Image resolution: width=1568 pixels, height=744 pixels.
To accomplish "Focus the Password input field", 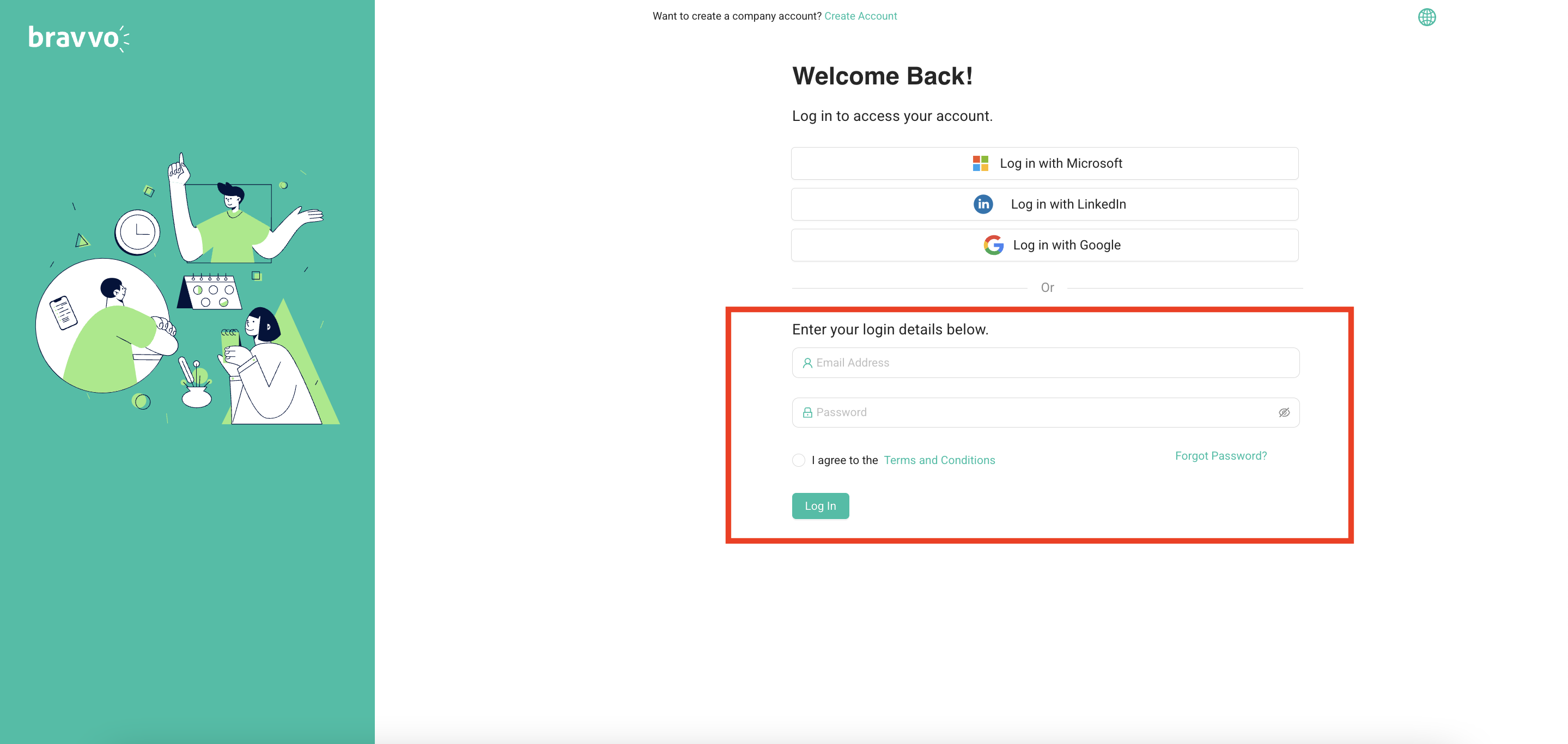I will pyautogui.click(x=1035, y=412).
